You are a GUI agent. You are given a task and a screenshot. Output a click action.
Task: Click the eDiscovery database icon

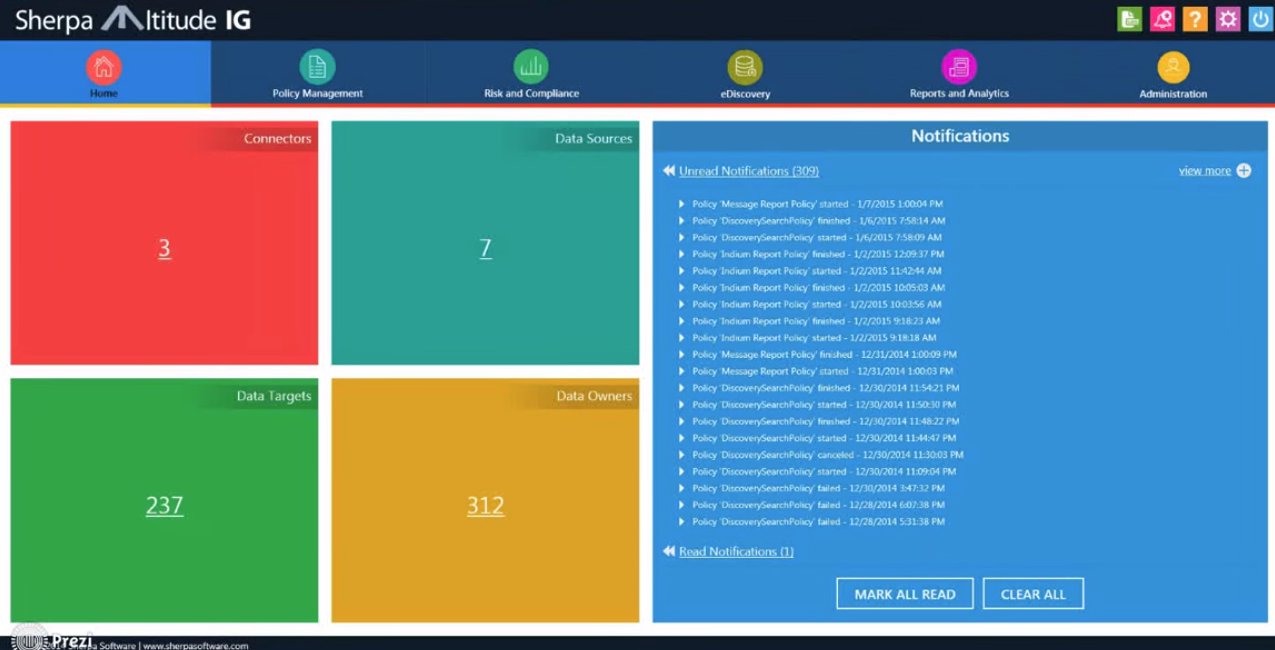point(745,67)
